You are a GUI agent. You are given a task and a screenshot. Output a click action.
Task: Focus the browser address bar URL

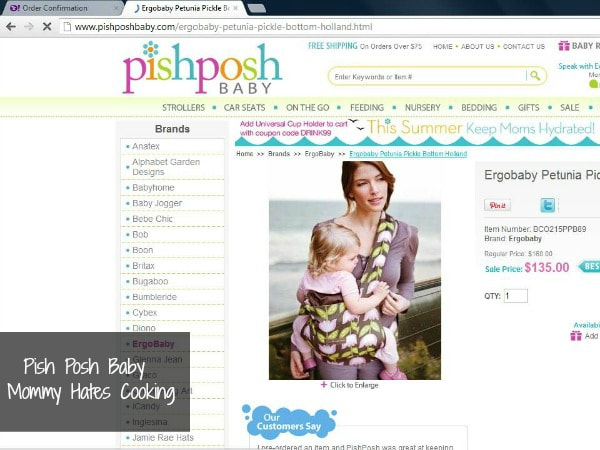(x=223, y=27)
